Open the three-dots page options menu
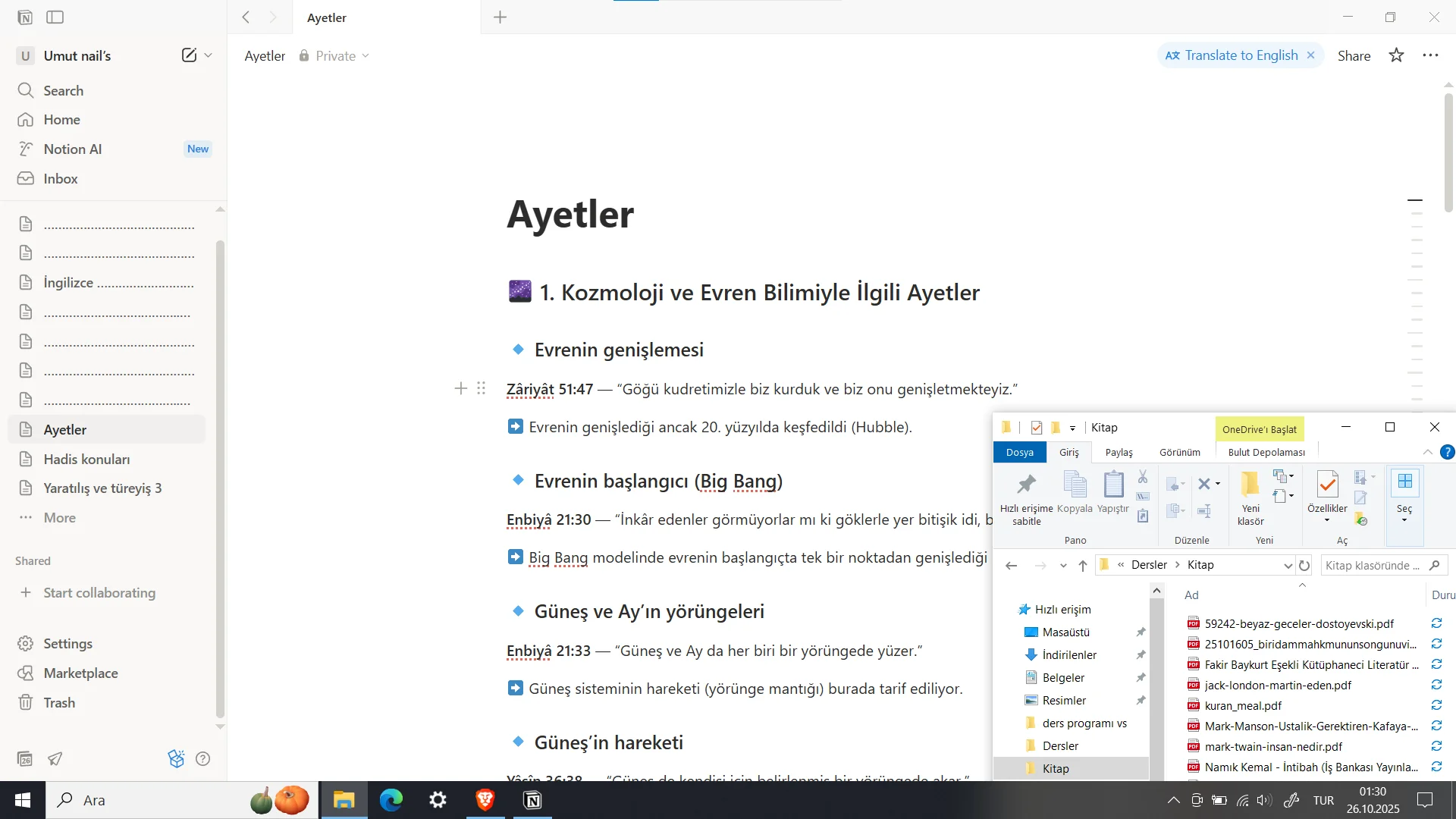Screen dimensions: 1456x819 pos(1430,55)
